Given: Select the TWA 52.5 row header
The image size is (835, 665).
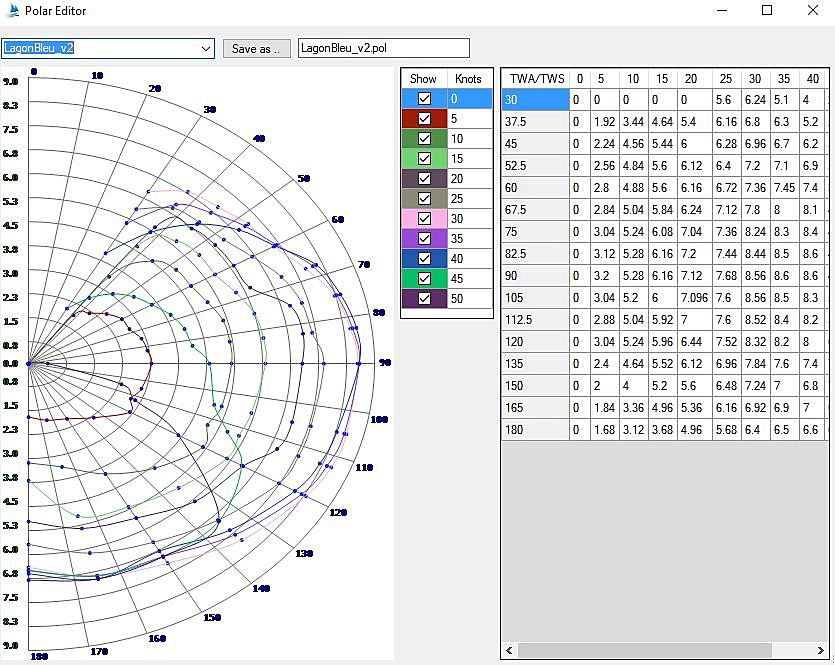Looking at the screenshot, I should tap(536, 166).
